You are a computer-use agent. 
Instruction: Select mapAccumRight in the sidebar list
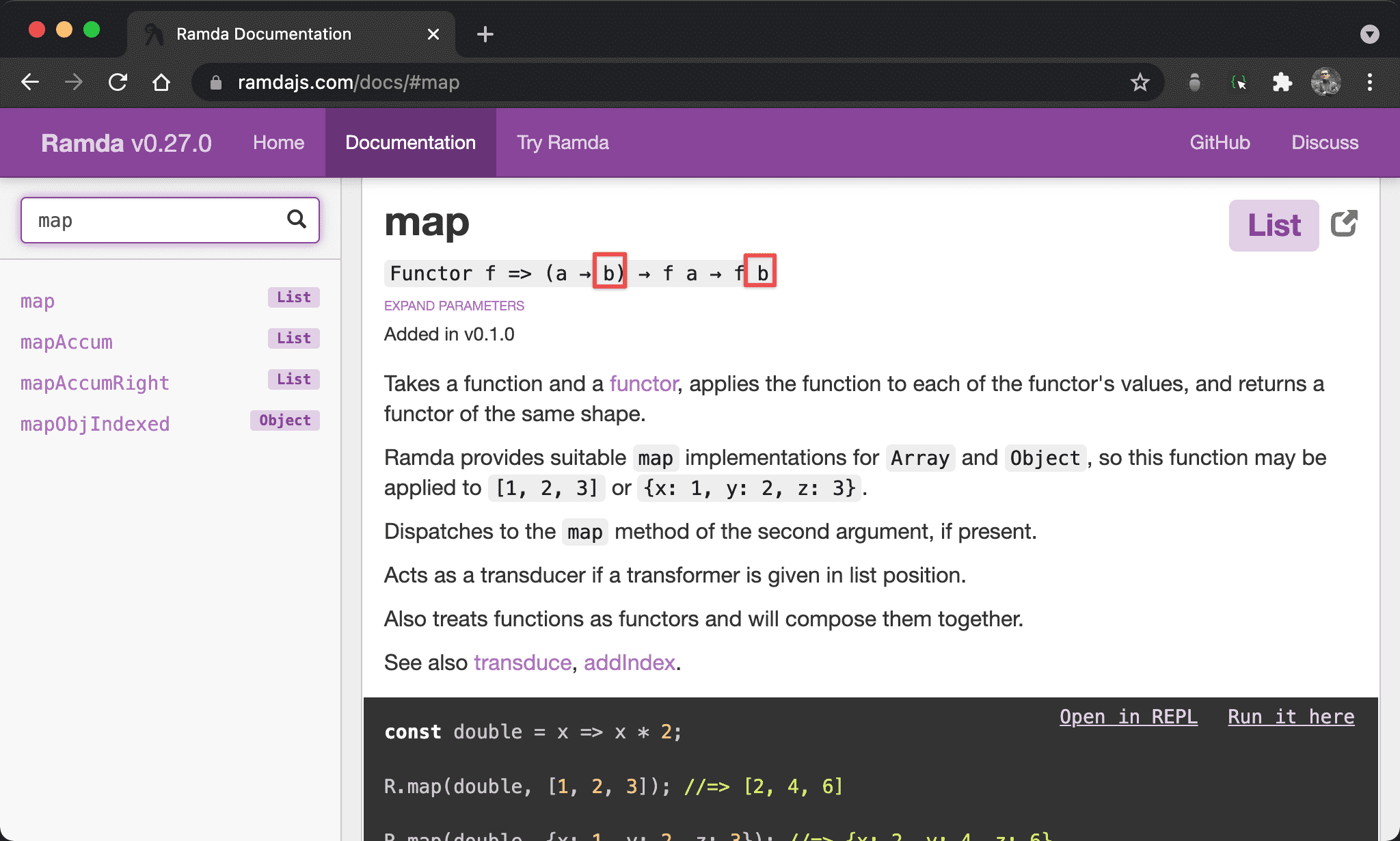coord(95,383)
